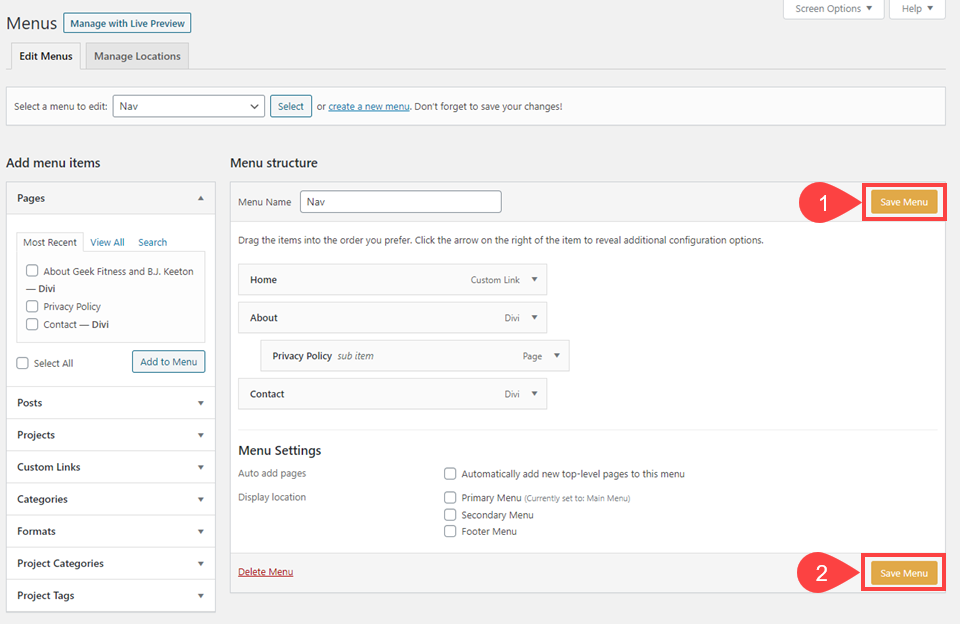Save the menu with the top Save Menu button

pyautogui.click(x=902, y=200)
